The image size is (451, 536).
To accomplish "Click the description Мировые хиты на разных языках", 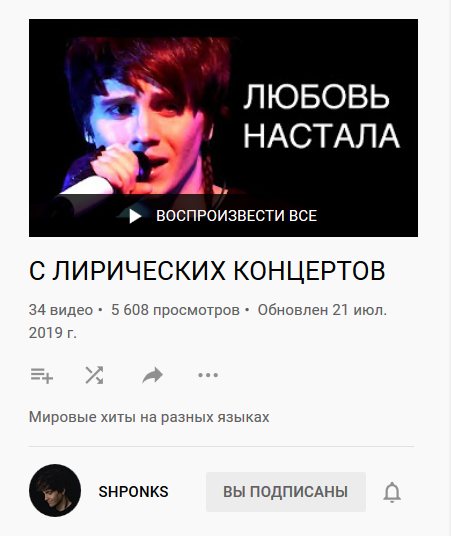I will coord(149,417).
